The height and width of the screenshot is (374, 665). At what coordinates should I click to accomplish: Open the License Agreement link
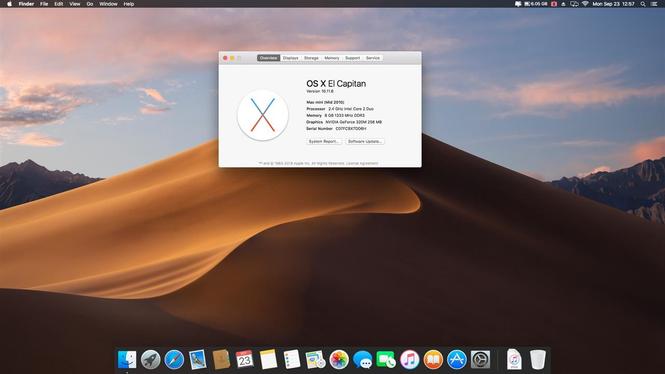pos(362,163)
